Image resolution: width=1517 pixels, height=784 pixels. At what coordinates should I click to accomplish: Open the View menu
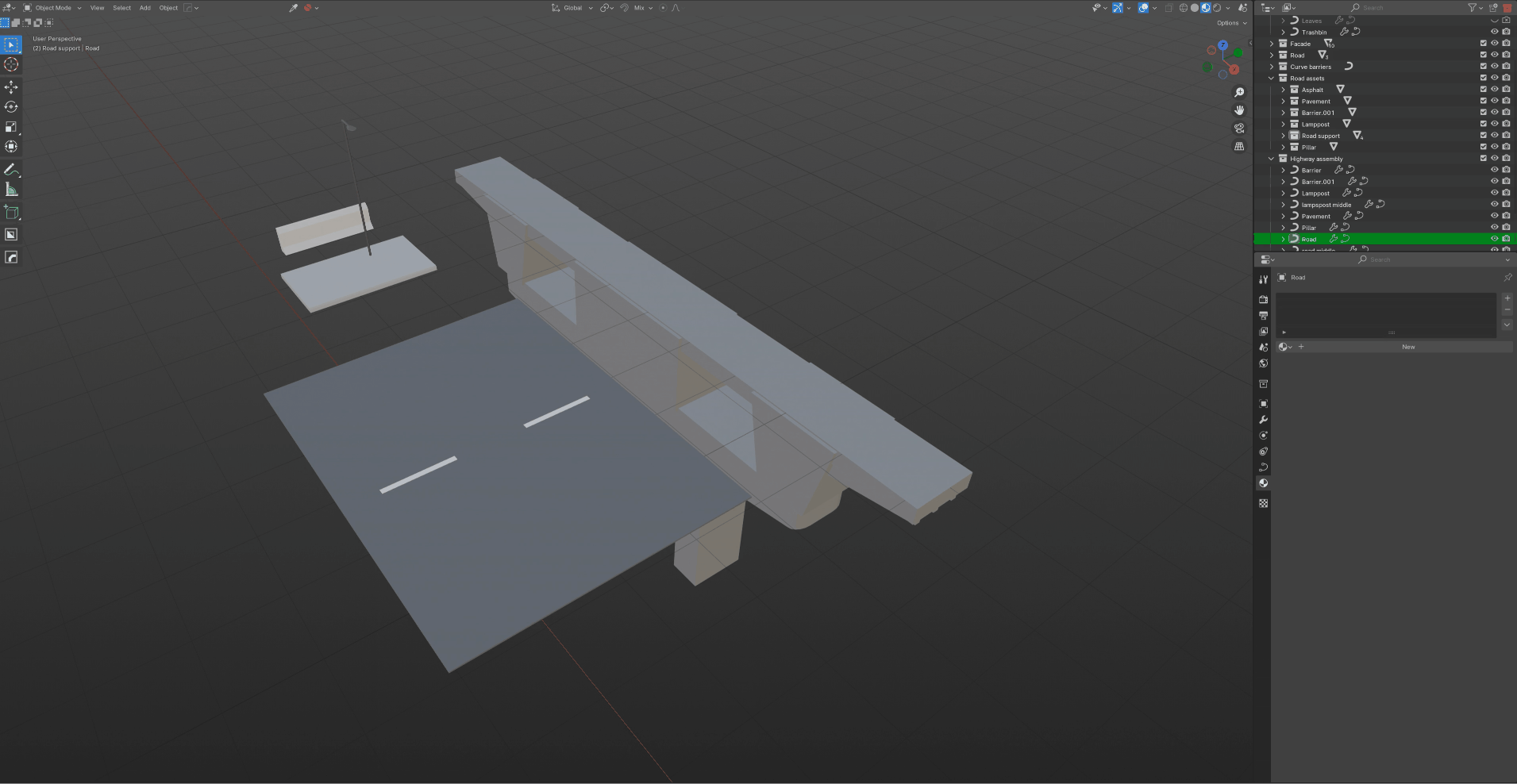(97, 8)
